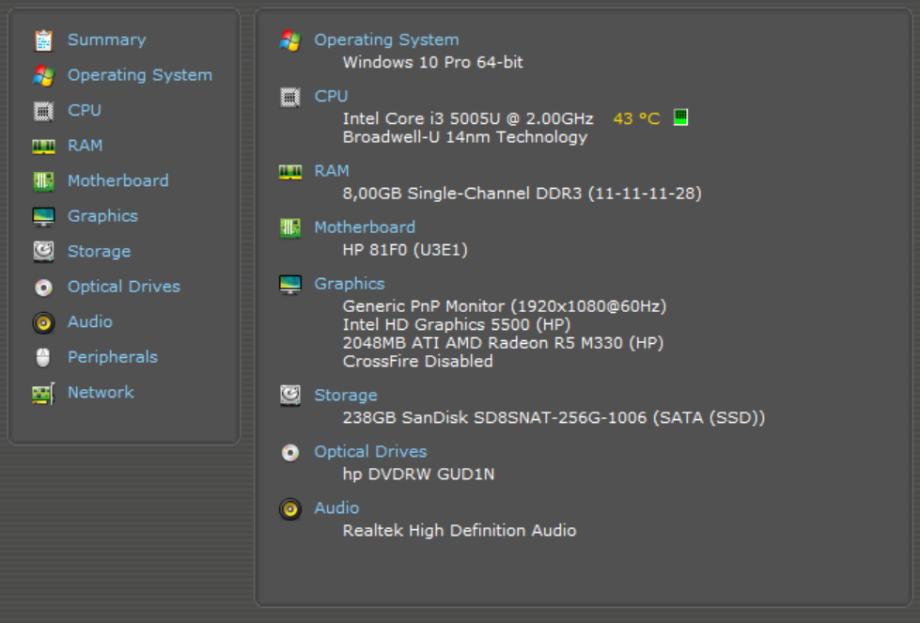Click the Optical Drives disc icon in summary panel

[290, 452]
